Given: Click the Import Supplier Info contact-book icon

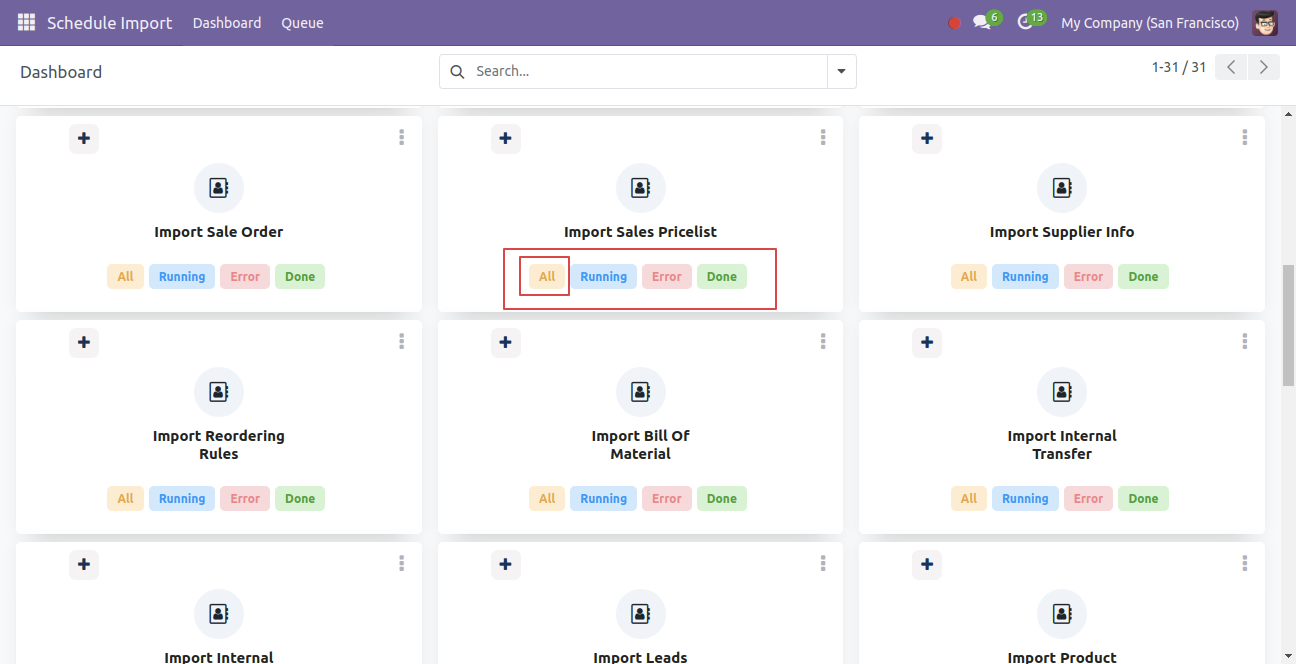Looking at the screenshot, I should (1062, 188).
